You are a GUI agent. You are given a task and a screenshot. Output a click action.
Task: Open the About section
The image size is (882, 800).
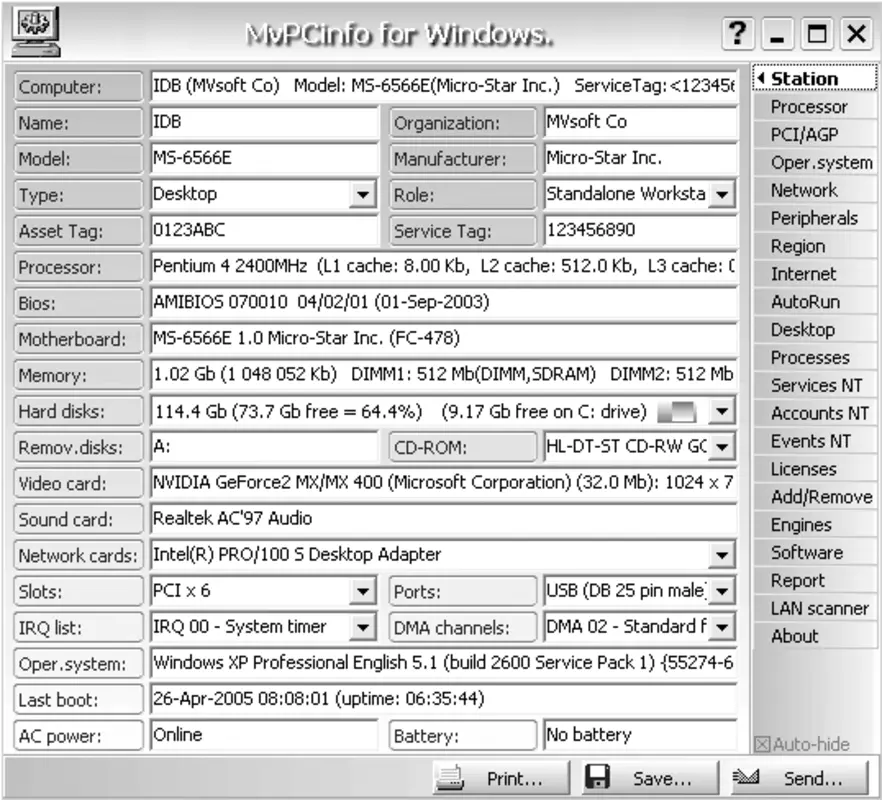[x=815, y=636]
